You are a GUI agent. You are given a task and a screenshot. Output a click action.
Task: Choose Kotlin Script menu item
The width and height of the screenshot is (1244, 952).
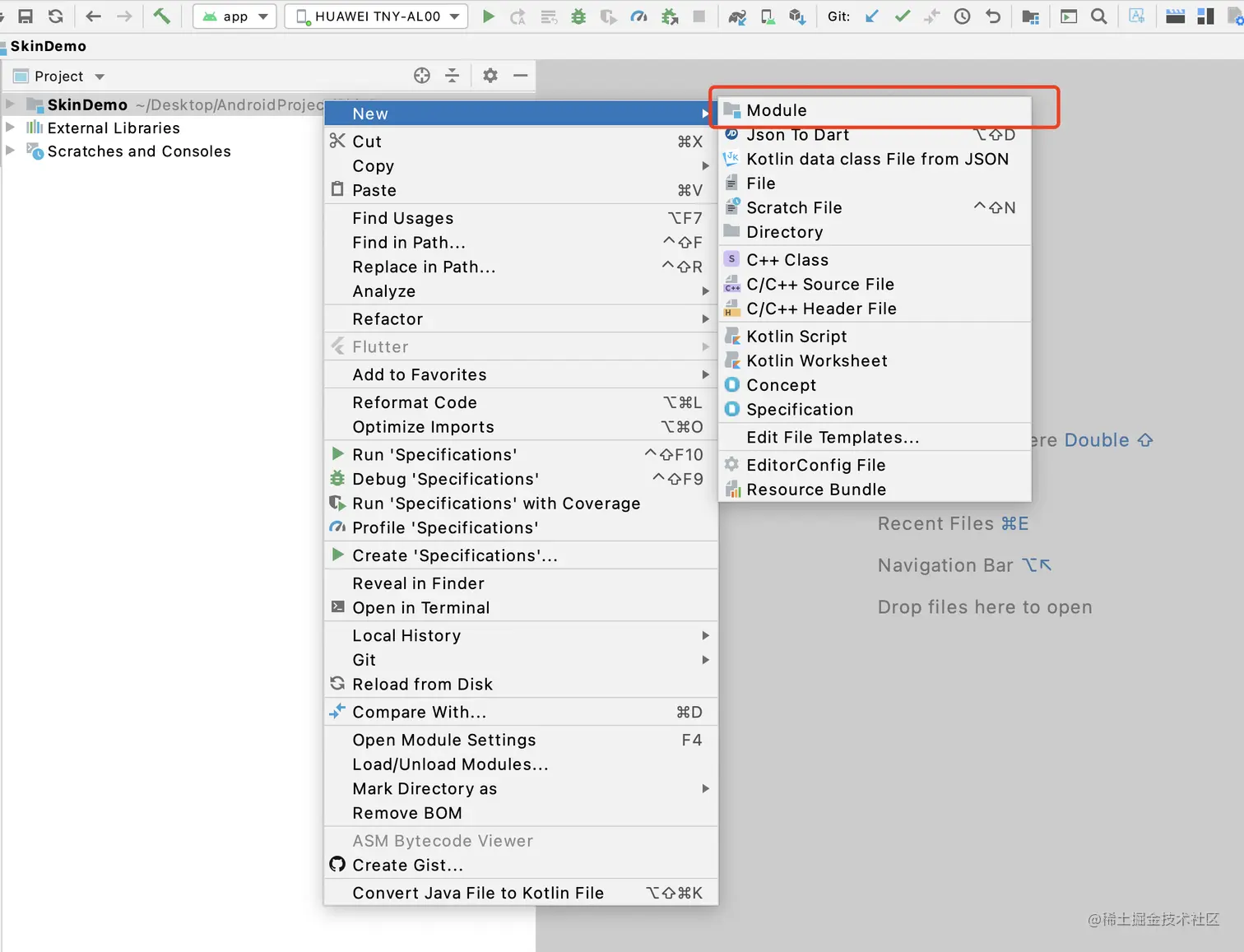point(875,337)
